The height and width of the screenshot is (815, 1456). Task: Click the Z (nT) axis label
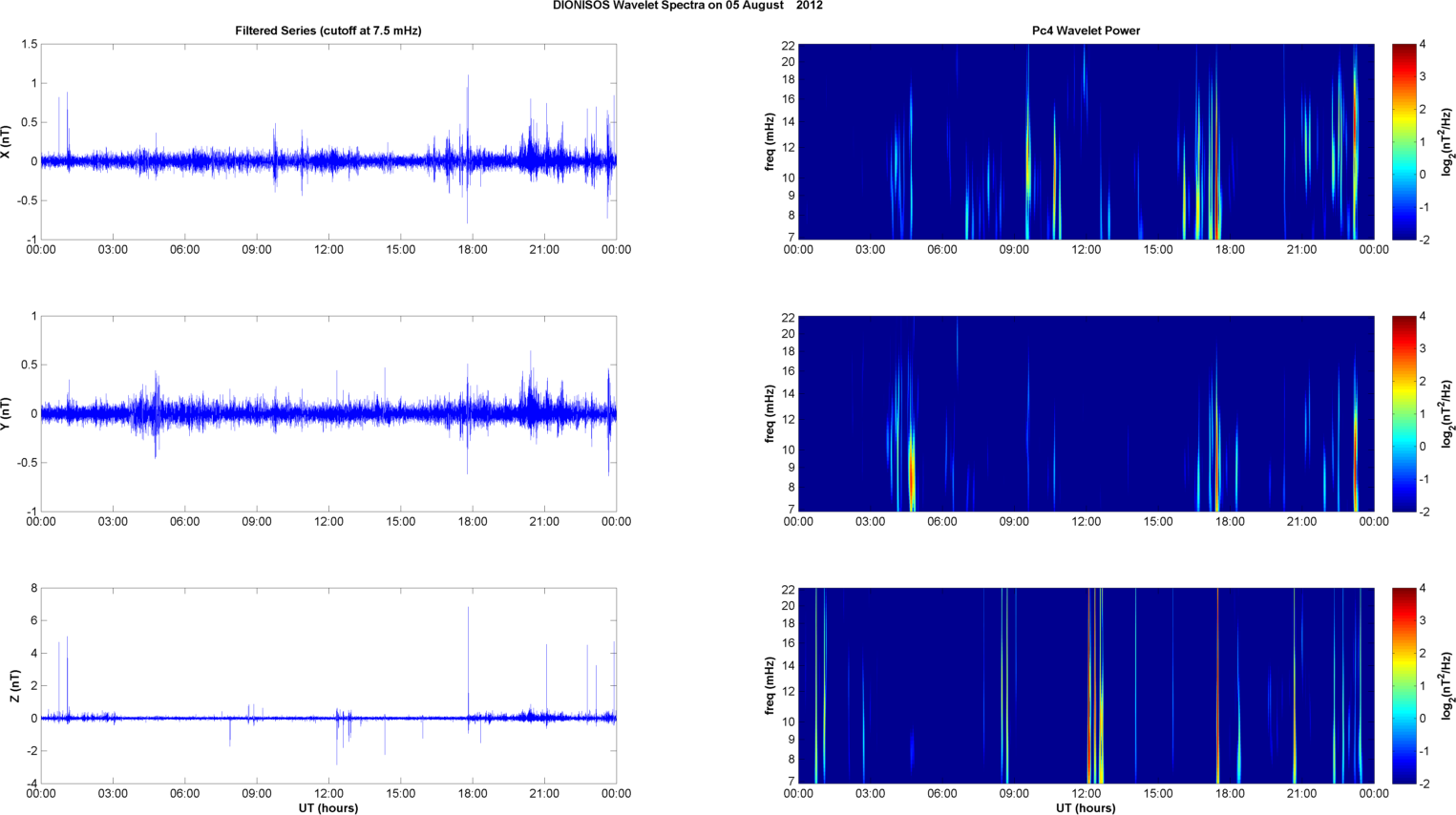(x=14, y=686)
